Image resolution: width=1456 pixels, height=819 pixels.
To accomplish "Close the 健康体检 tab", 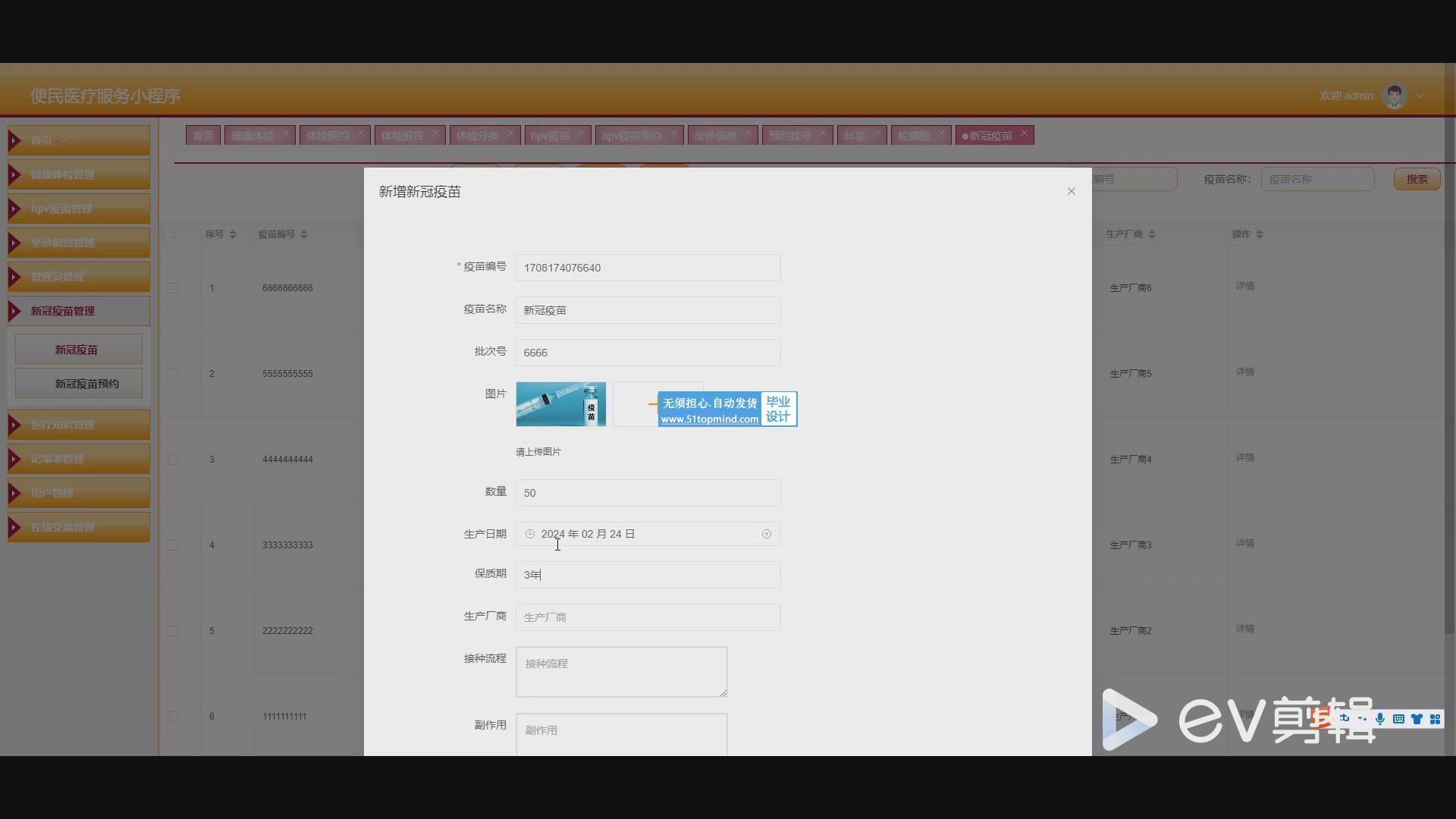I will point(286,133).
